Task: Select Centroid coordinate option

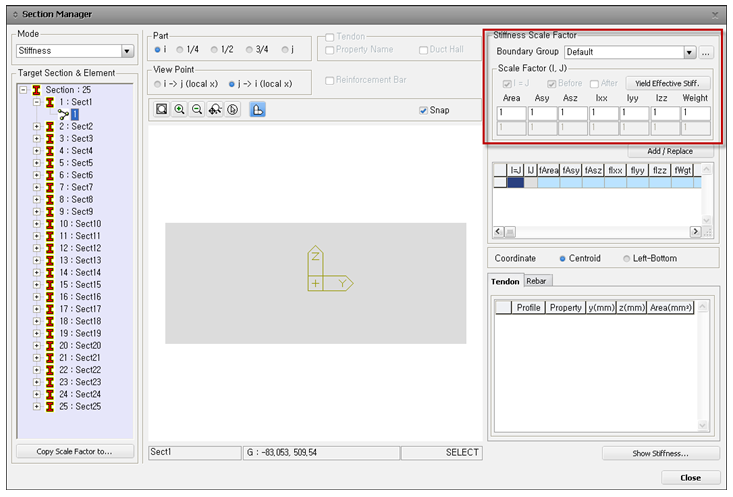Action: [x=562, y=259]
